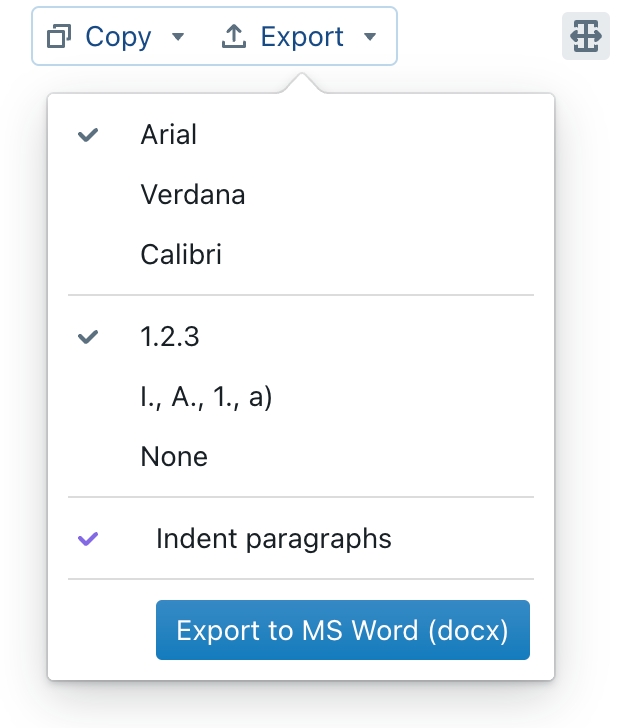This screenshot has width=618, height=728.
Task: Click the checkmark next to Arial
Action: click(88, 135)
